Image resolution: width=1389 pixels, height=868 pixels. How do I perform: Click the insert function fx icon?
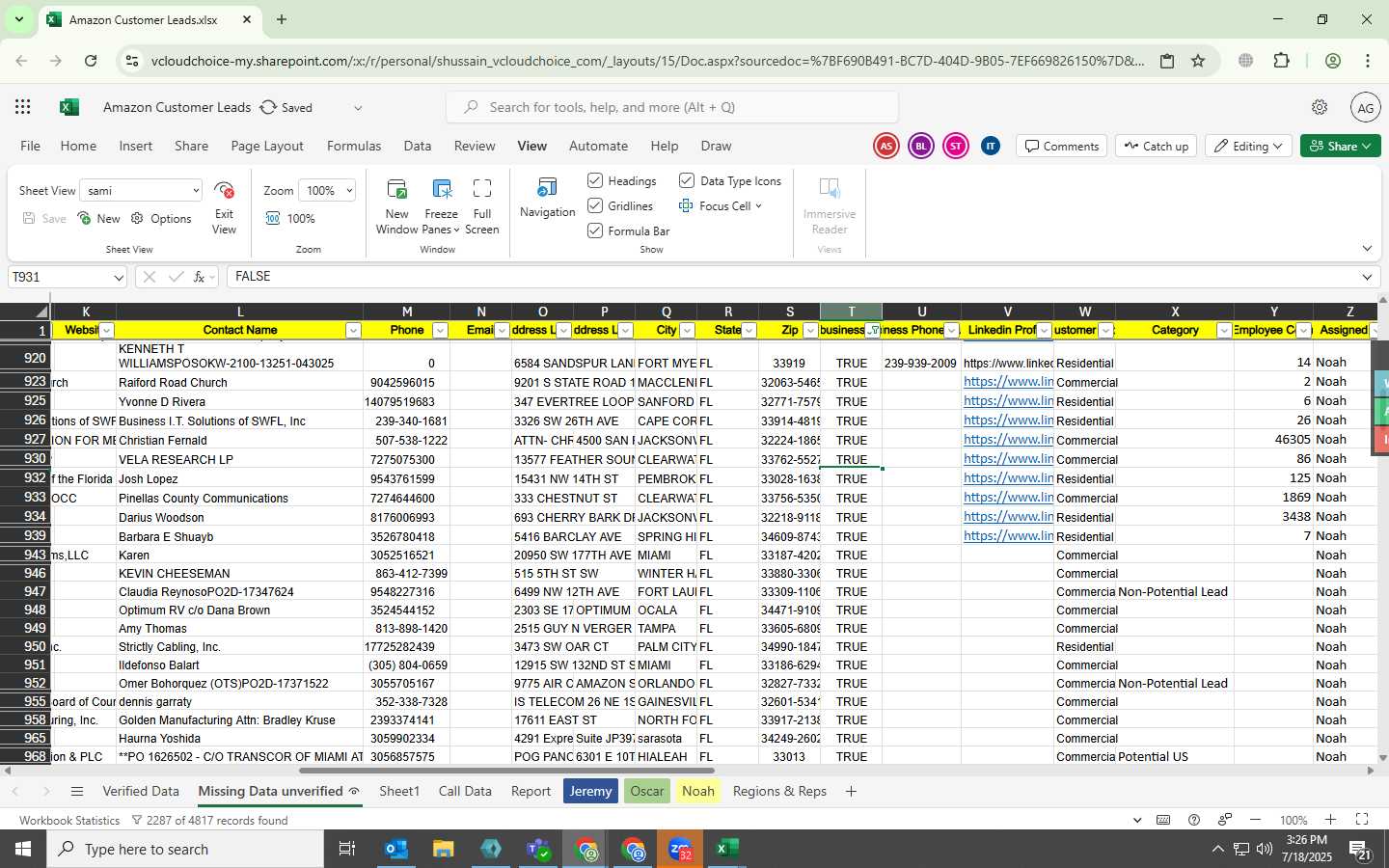200,277
